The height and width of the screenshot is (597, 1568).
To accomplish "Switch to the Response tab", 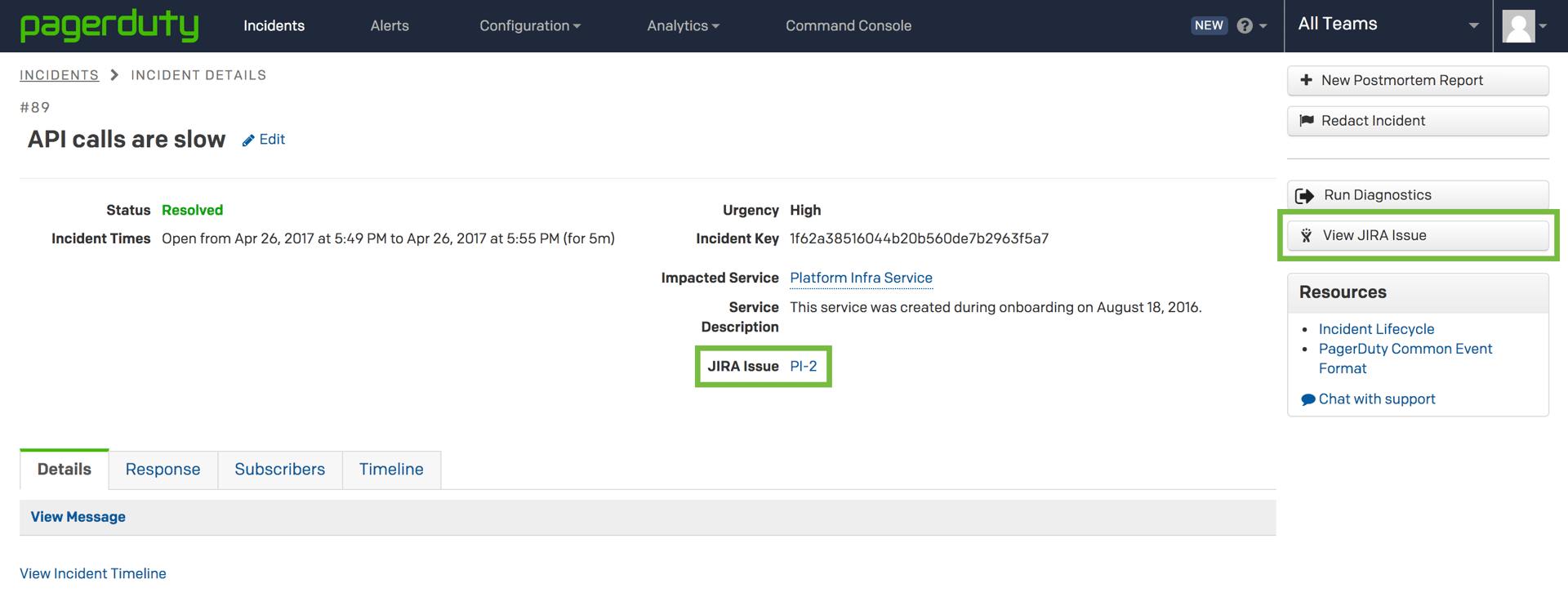I will coord(163,470).
